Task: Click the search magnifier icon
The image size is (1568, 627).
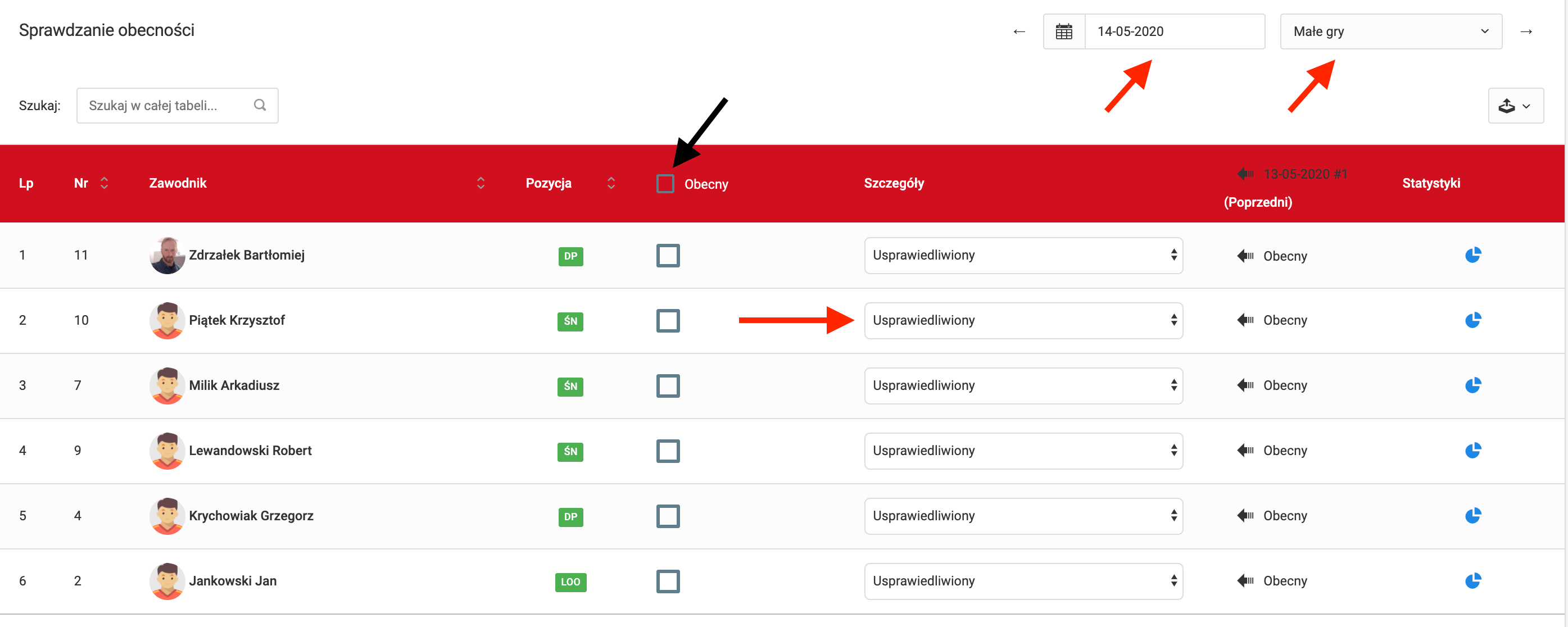Action: [260, 105]
